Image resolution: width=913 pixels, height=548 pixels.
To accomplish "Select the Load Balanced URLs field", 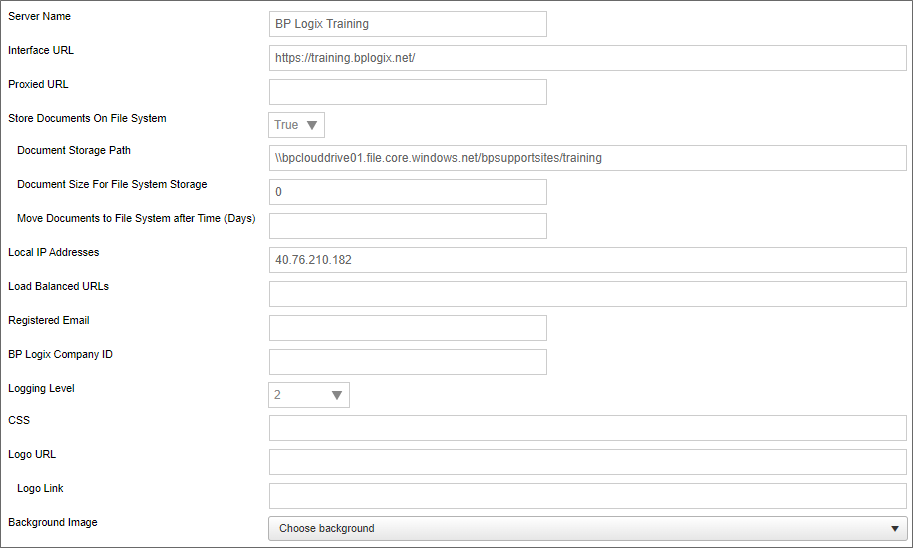I will point(587,294).
